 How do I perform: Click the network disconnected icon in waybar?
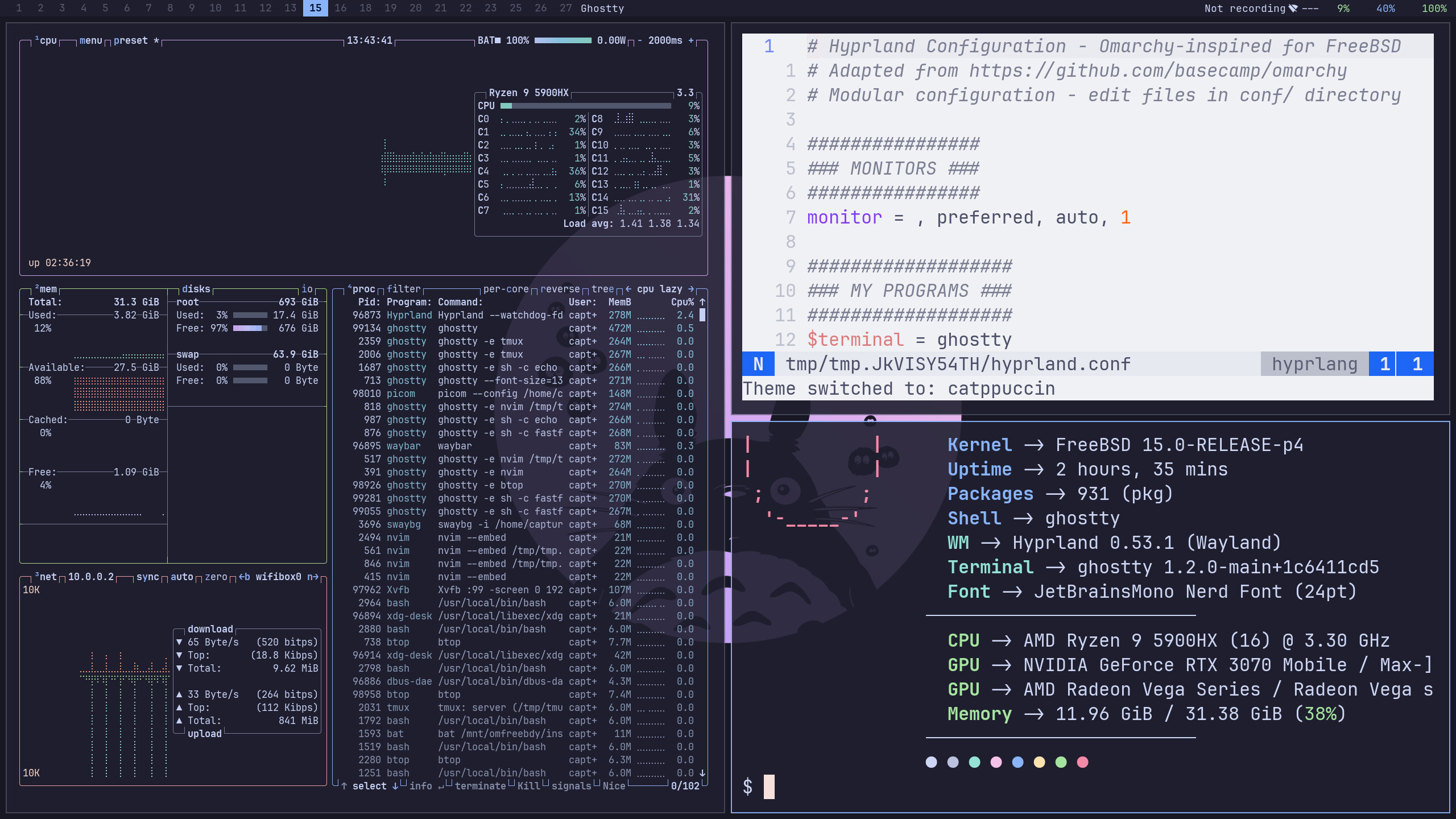click(1293, 9)
